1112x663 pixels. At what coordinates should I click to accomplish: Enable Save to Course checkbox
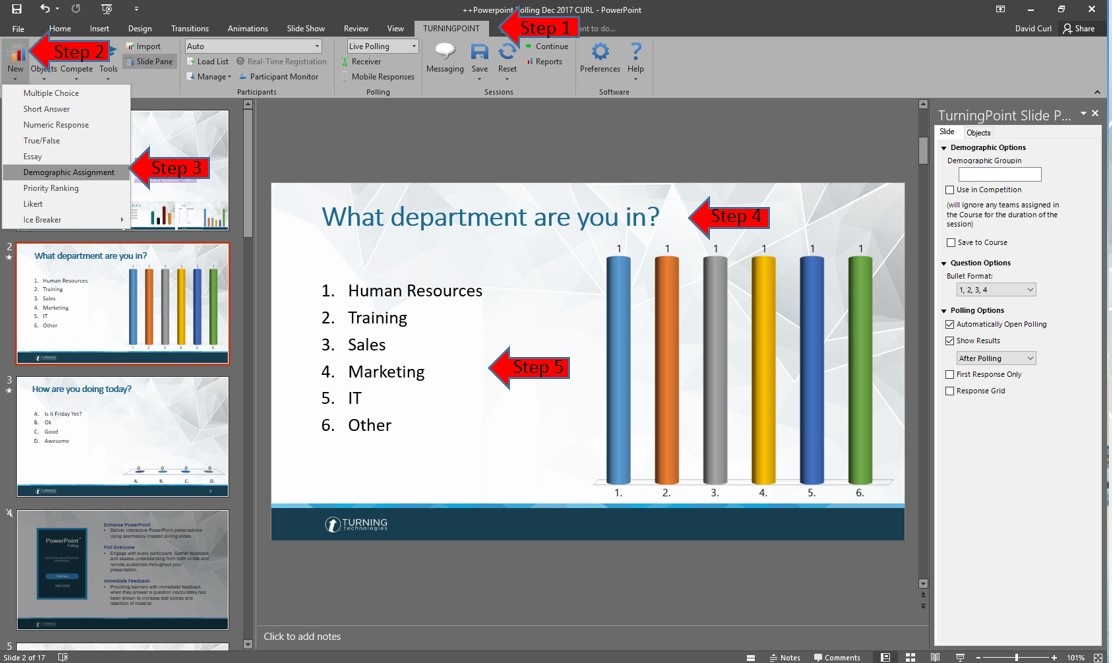pos(950,243)
